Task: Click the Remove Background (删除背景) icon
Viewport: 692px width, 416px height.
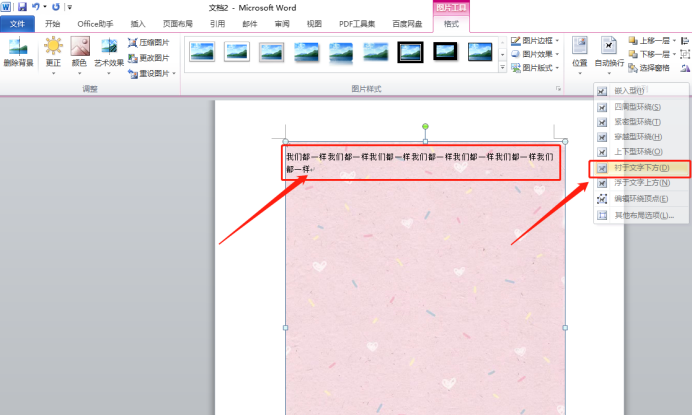Action: point(18,52)
